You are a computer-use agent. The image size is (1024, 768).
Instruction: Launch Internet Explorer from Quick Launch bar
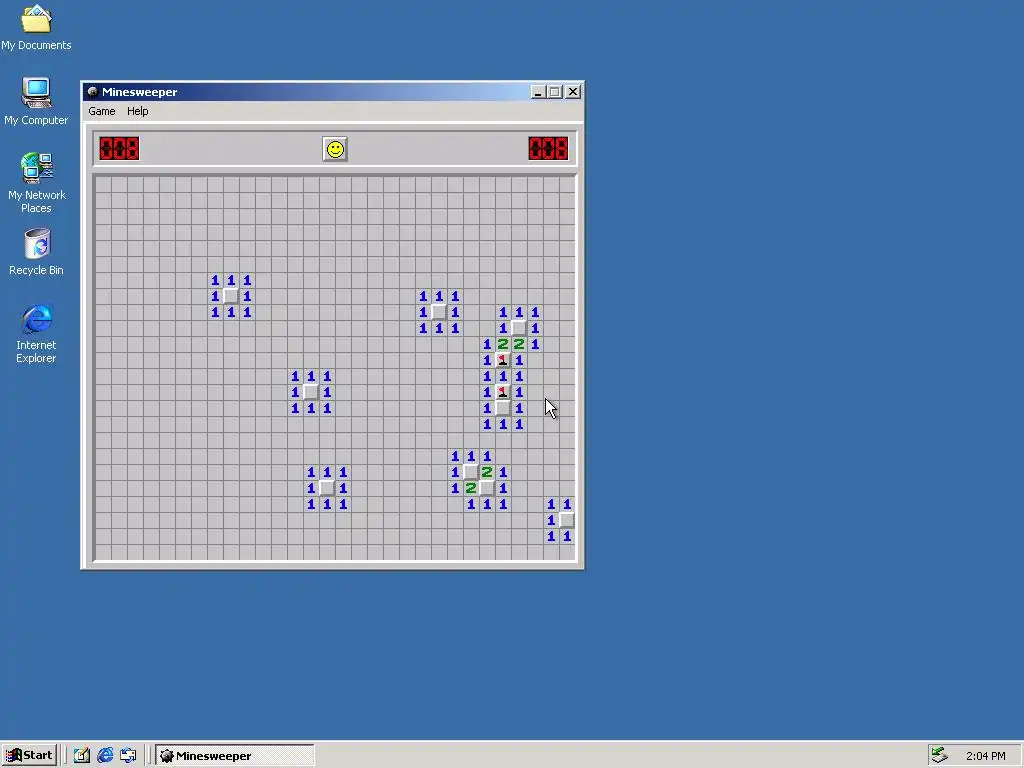(105, 756)
